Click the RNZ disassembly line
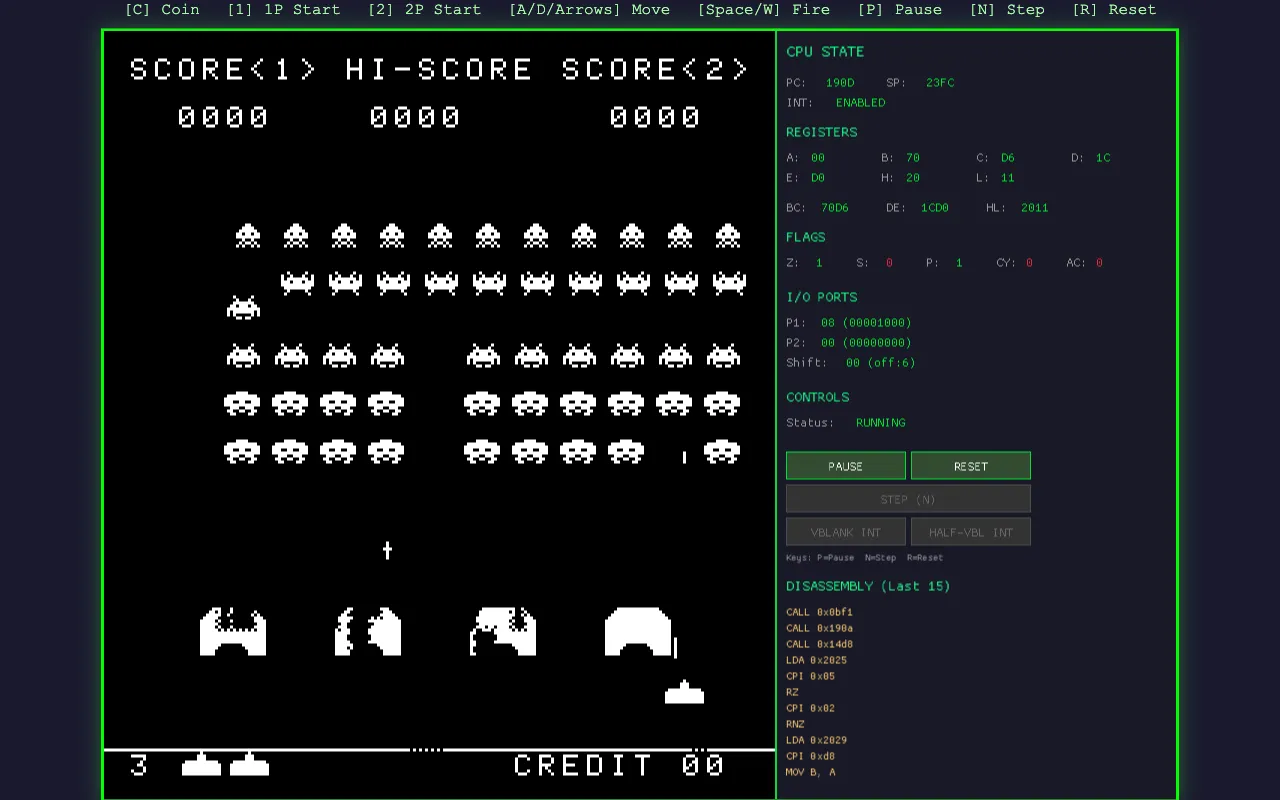The width and height of the screenshot is (1280, 800). pyautogui.click(x=795, y=724)
